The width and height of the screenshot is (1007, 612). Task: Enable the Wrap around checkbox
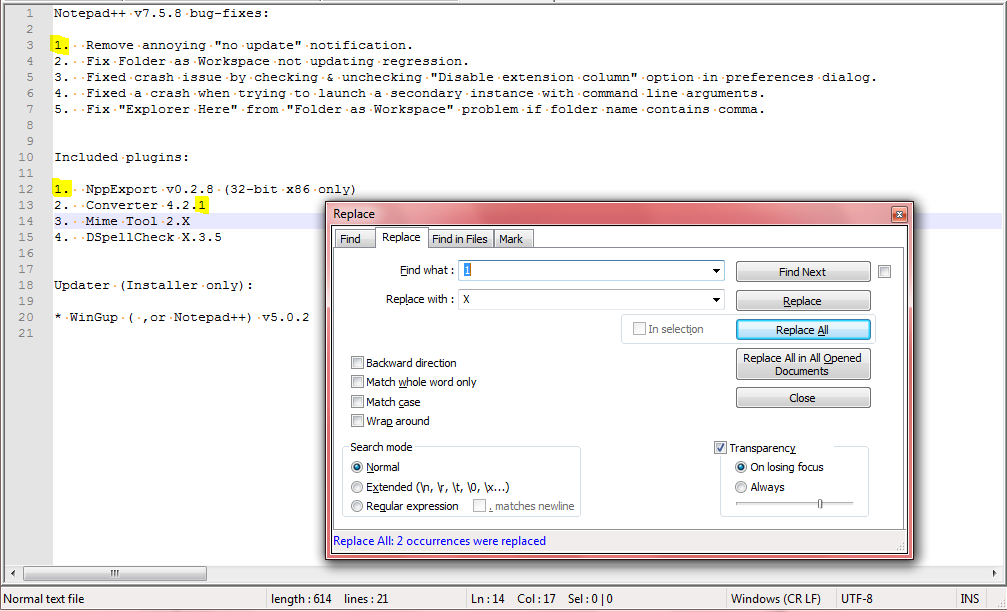pos(358,421)
